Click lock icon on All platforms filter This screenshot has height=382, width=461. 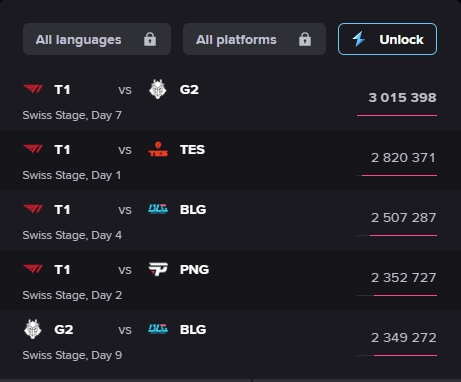[305, 39]
